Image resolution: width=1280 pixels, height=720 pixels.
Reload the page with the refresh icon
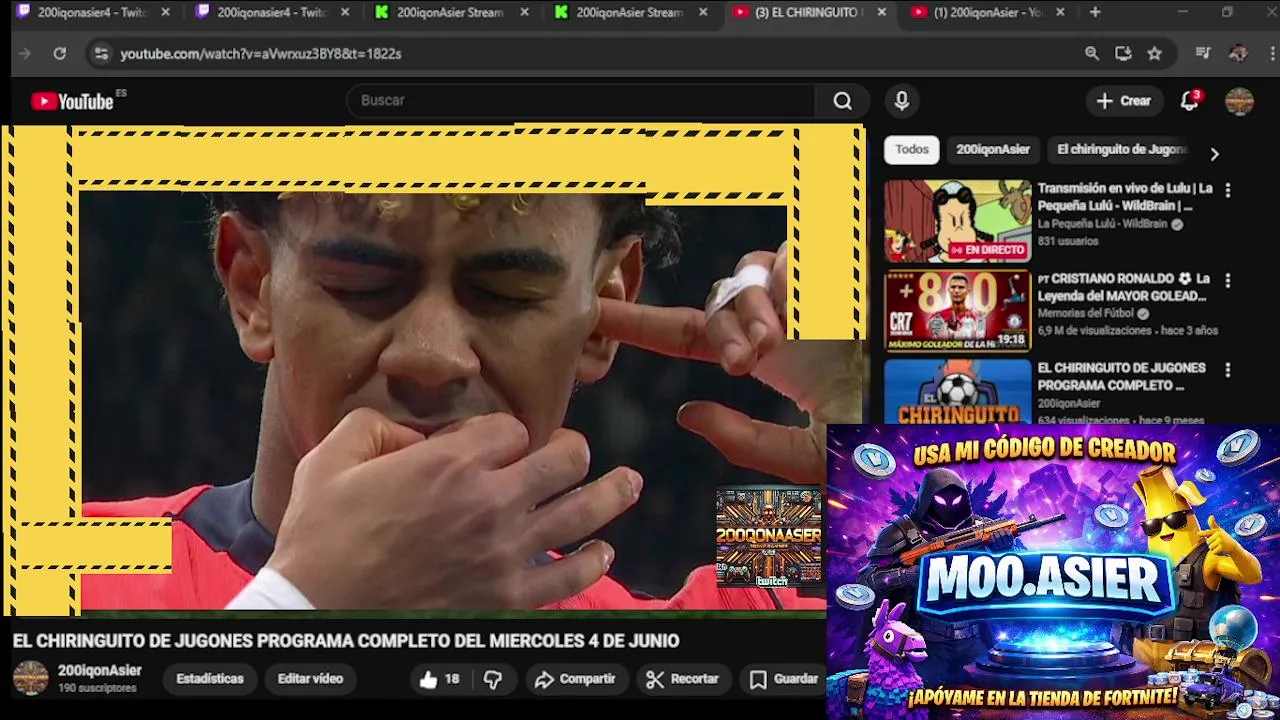coord(60,54)
